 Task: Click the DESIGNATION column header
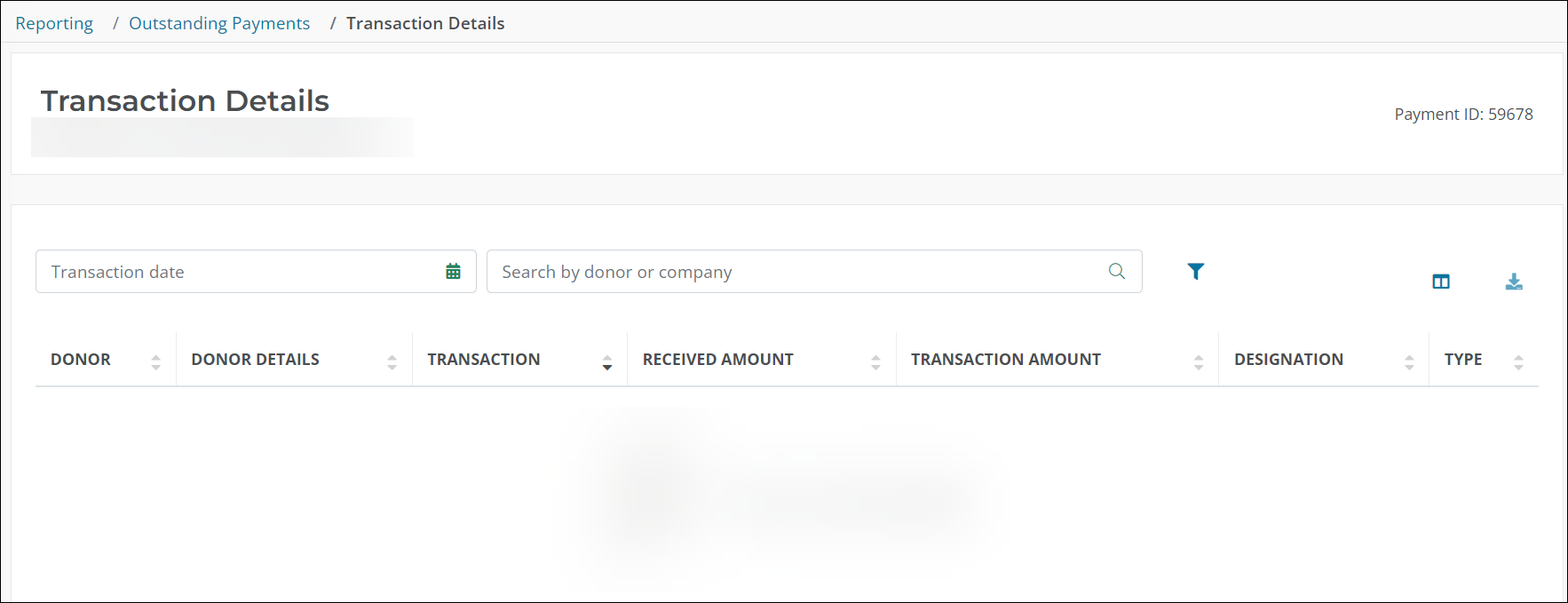pyautogui.click(x=1288, y=360)
